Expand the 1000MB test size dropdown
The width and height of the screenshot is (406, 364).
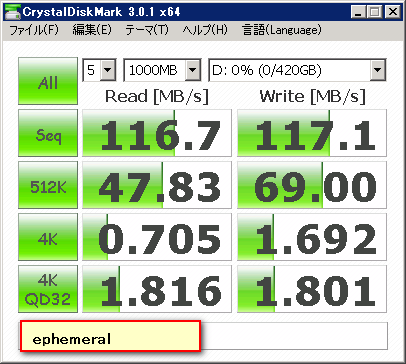pyautogui.click(x=162, y=70)
